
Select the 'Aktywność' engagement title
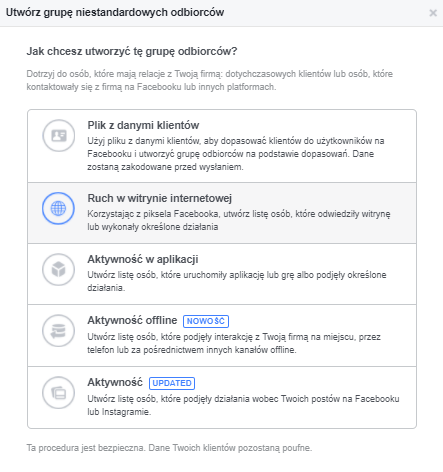(115, 382)
